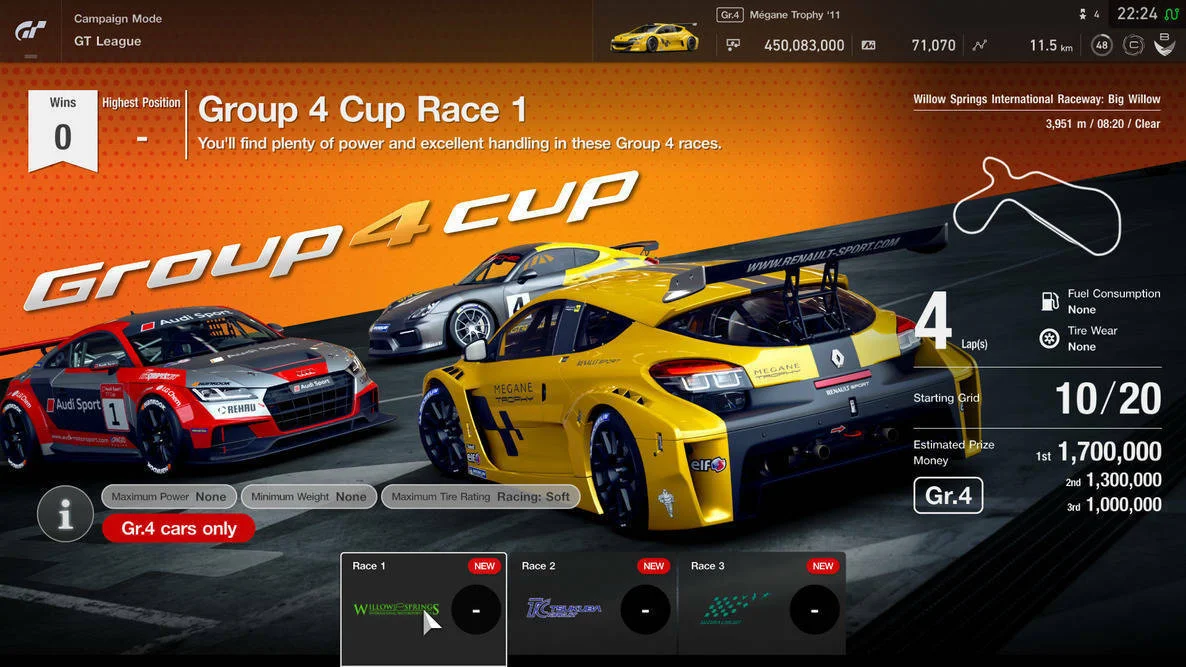1186x667 pixels.
Task: Click the Gr.4 cars only button
Action: coord(178,528)
